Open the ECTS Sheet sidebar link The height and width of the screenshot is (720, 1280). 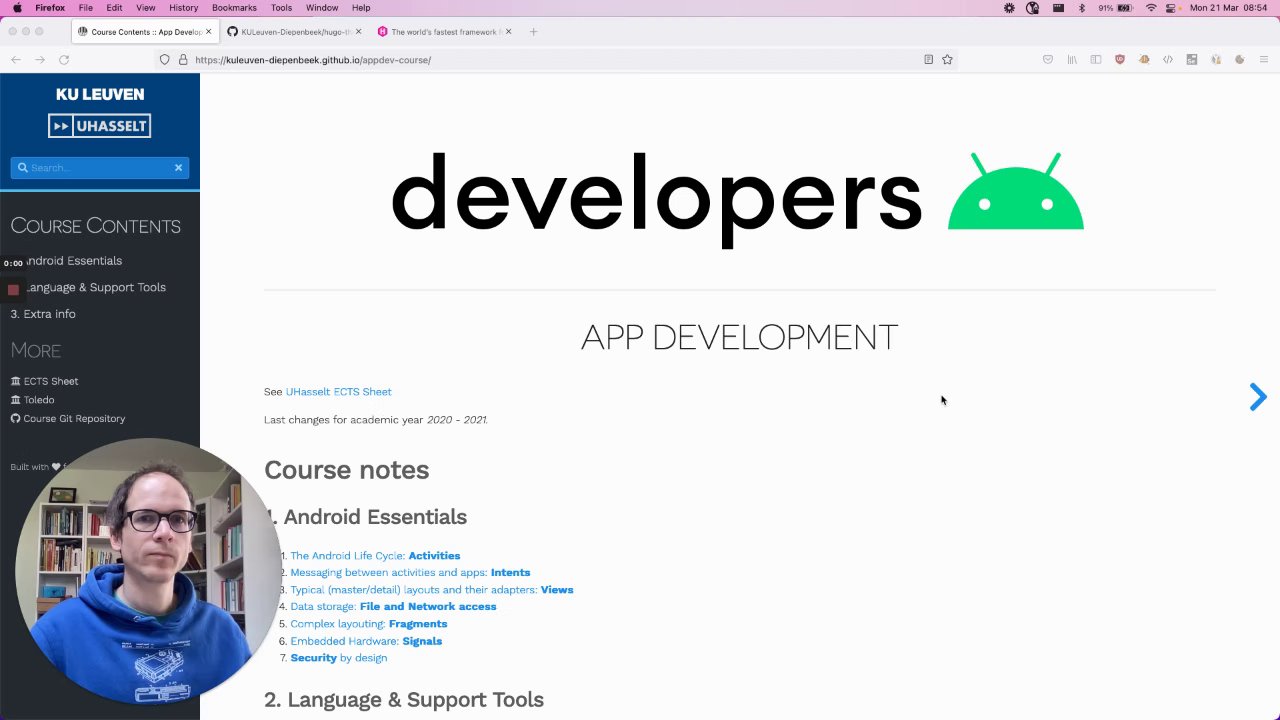point(44,381)
